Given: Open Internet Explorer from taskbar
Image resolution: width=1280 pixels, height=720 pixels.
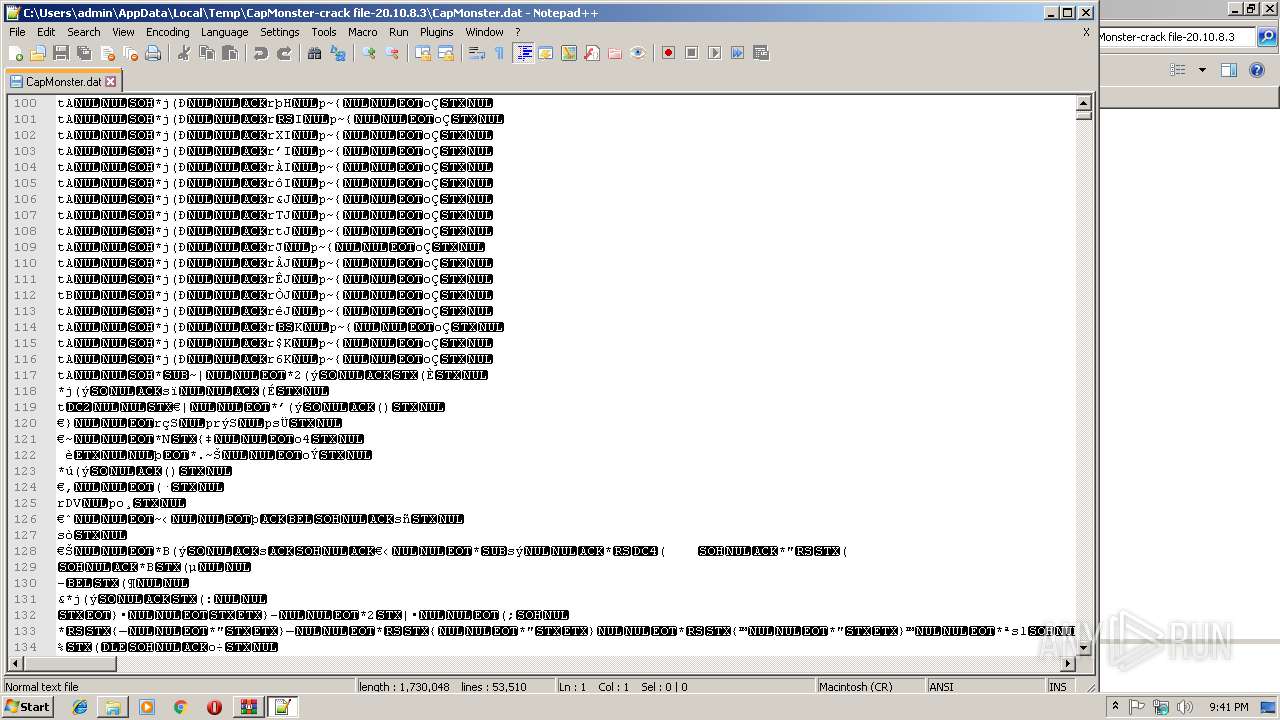Looking at the screenshot, I should click(x=80, y=707).
